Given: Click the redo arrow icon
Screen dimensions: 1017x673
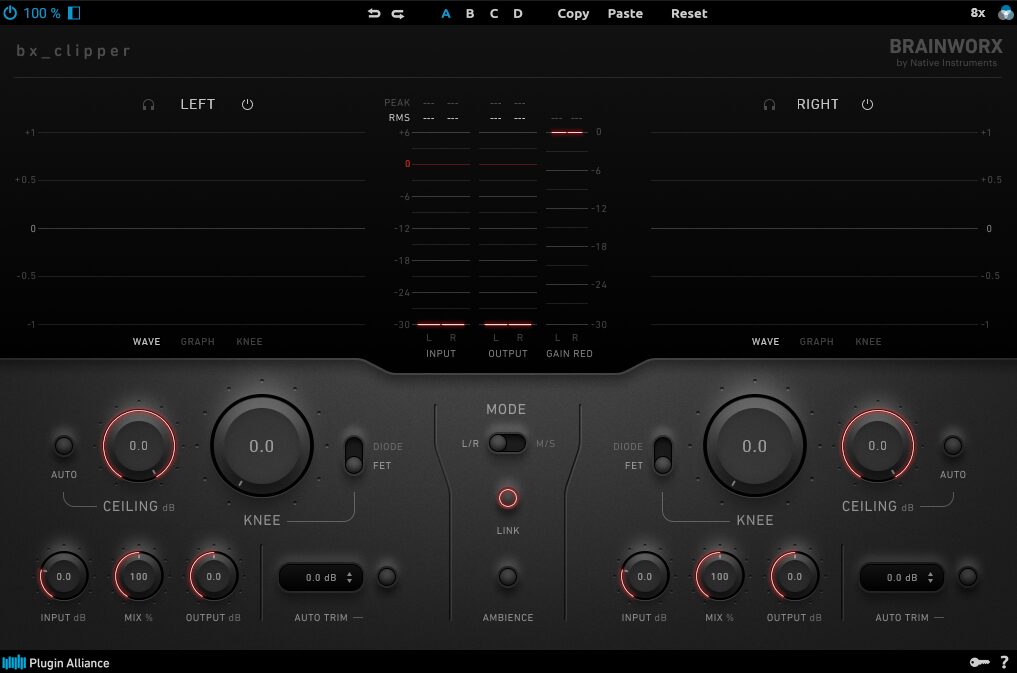Looking at the screenshot, I should 397,13.
